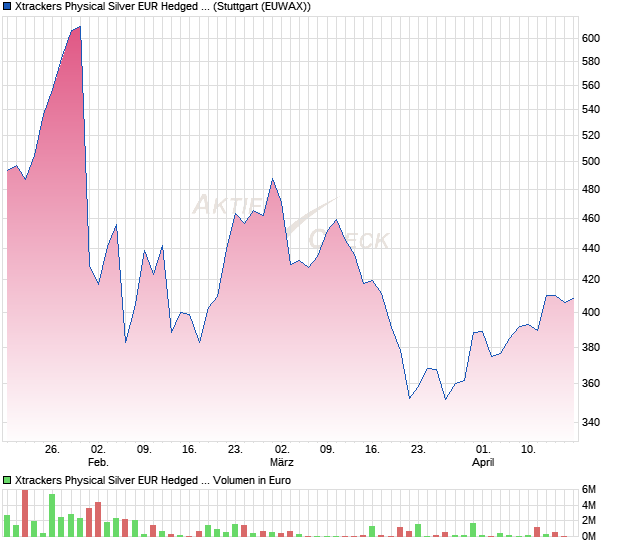Click the 6M volume axis label
The height and width of the screenshot is (546, 620).
click(x=591, y=489)
